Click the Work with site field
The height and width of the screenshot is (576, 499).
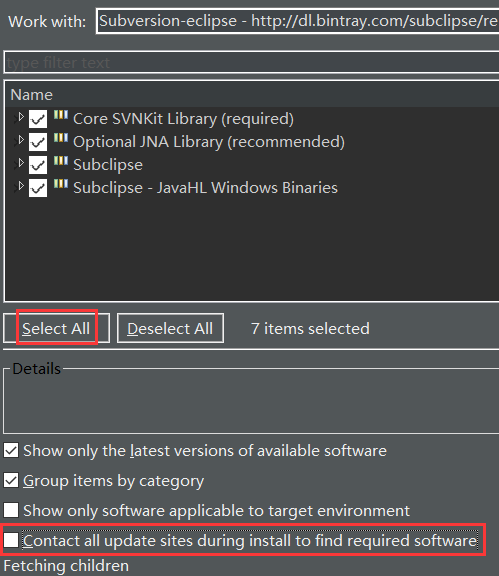(x=298, y=21)
